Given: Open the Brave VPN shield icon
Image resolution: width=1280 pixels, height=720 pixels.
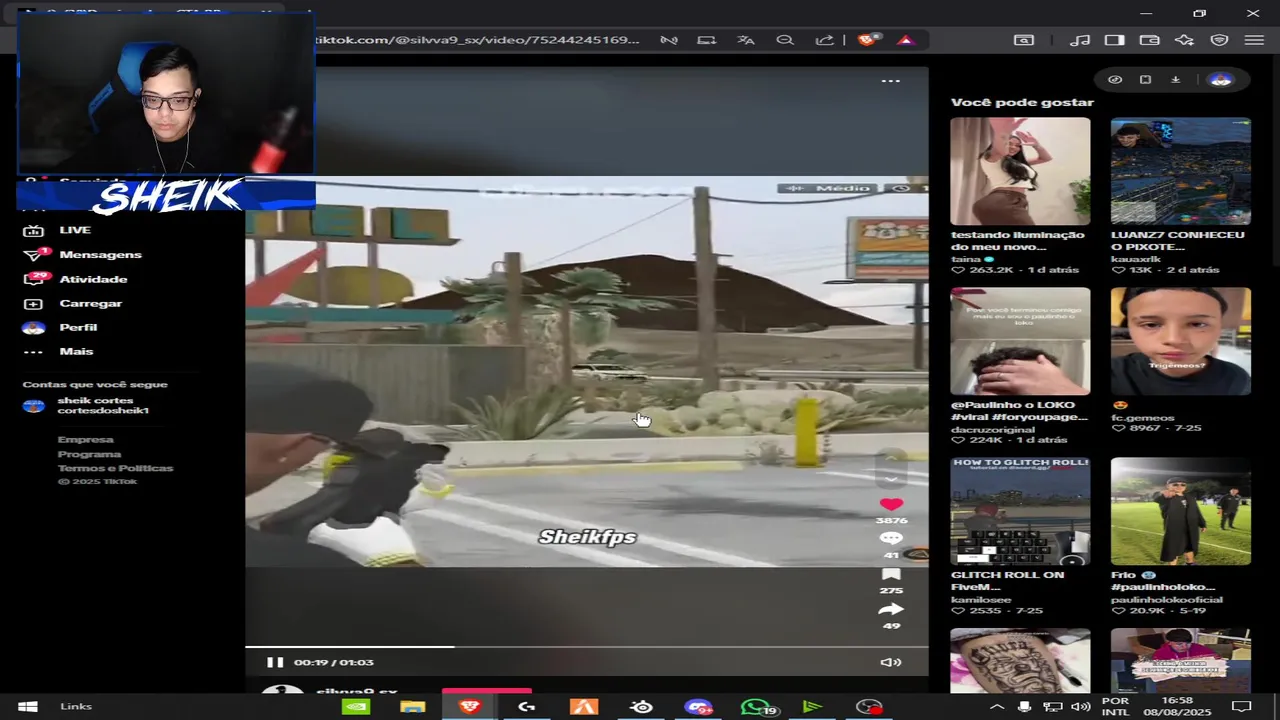Looking at the screenshot, I should [x=1220, y=40].
